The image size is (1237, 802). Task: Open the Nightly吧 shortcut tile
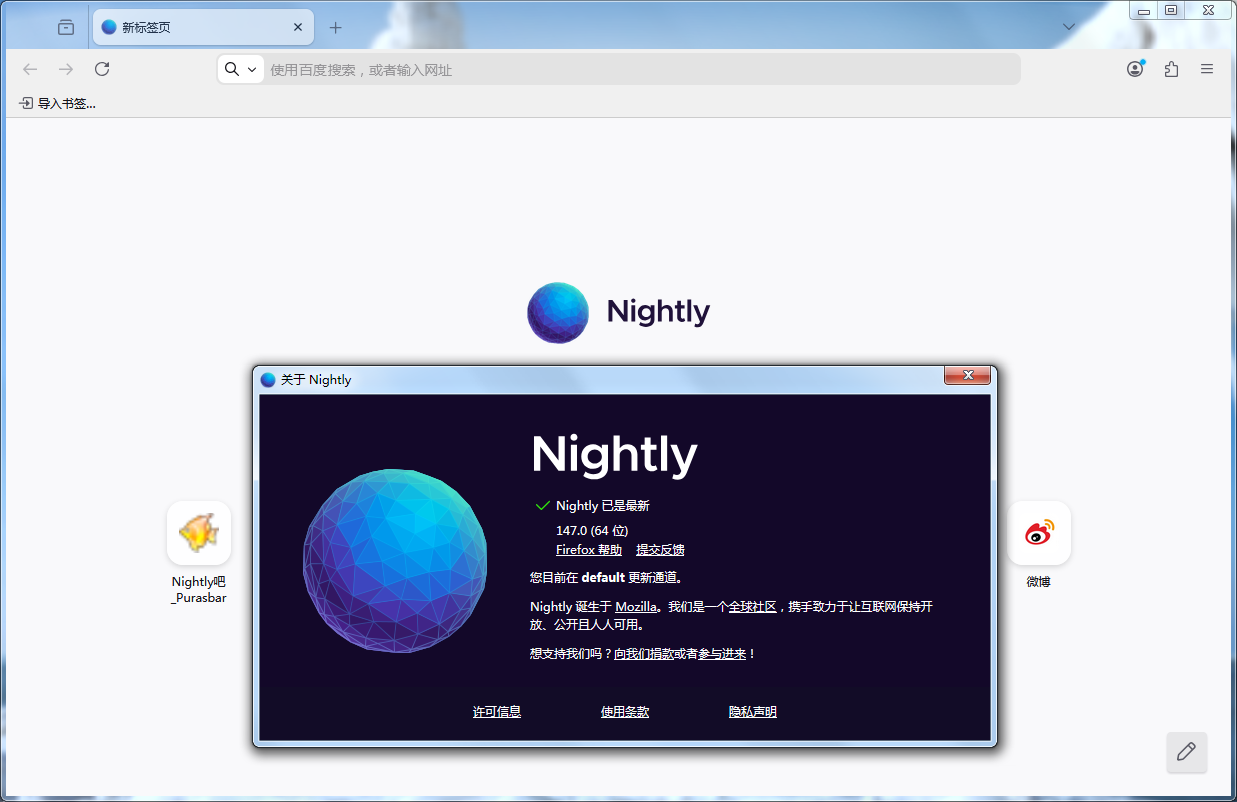(x=199, y=533)
